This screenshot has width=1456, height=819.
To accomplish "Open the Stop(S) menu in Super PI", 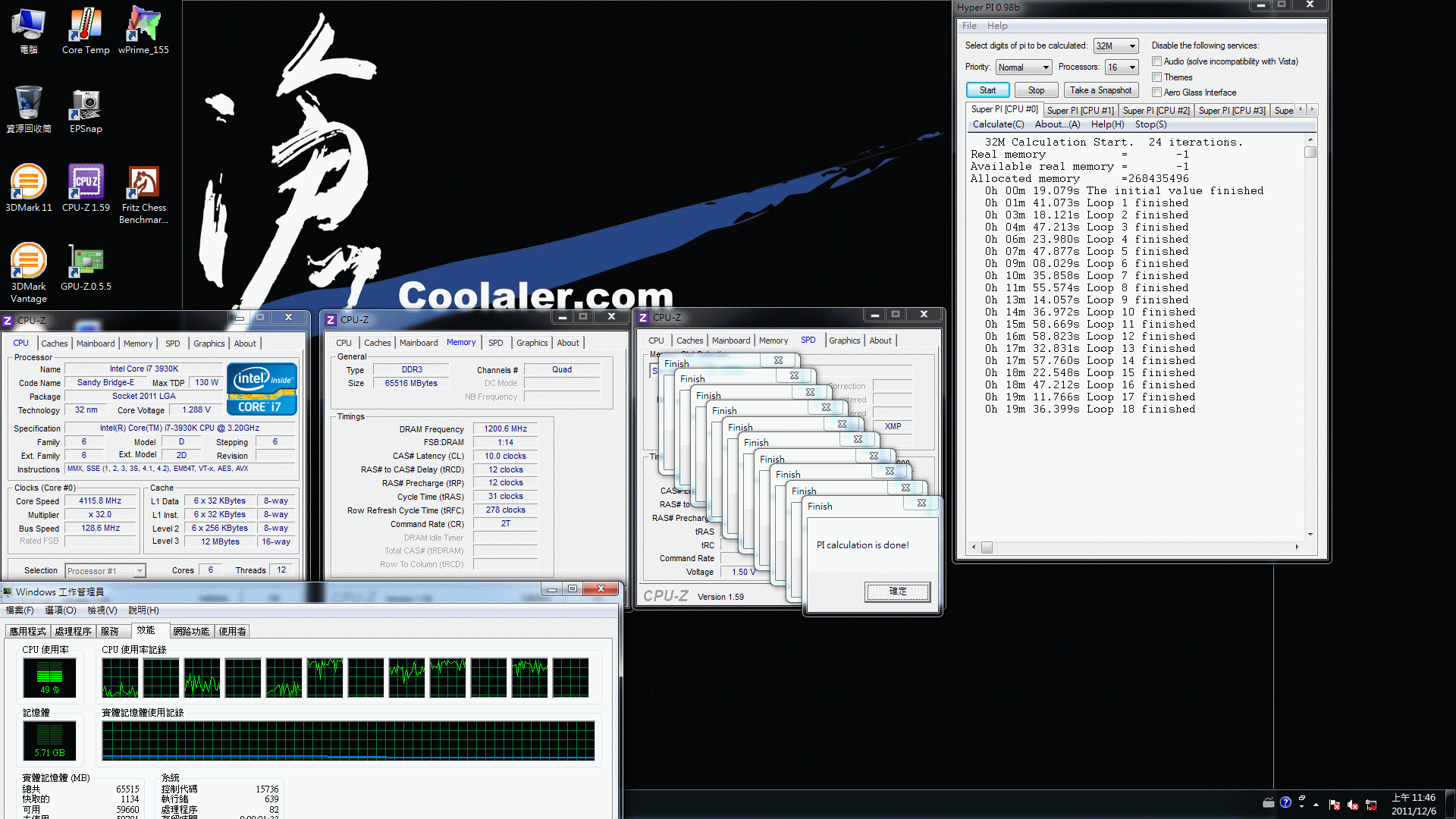I will 1150,124.
